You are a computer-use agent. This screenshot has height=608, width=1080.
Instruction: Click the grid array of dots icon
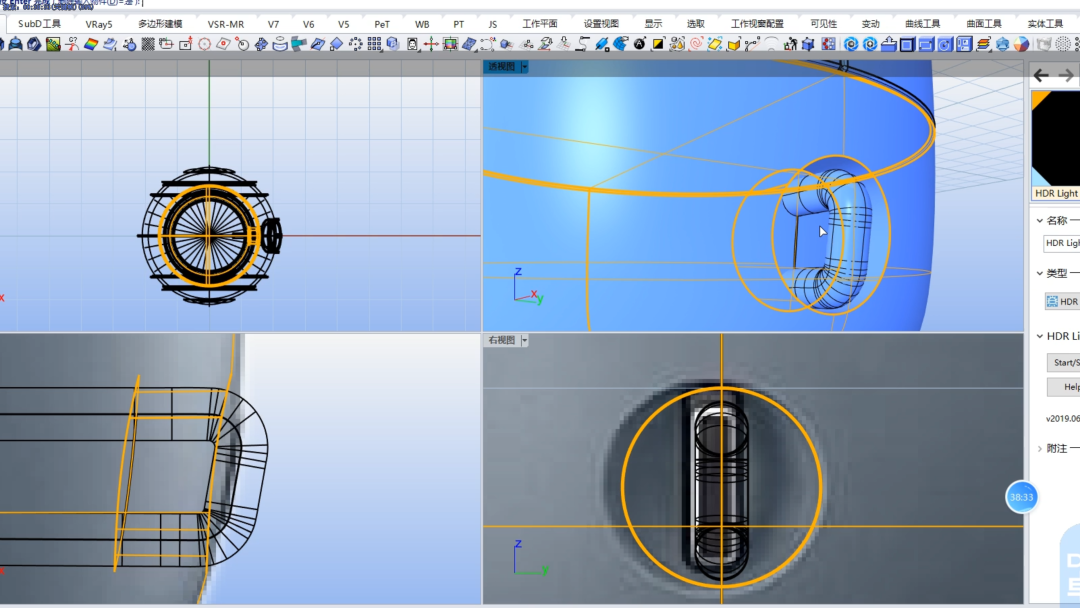[x=374, y=45]
